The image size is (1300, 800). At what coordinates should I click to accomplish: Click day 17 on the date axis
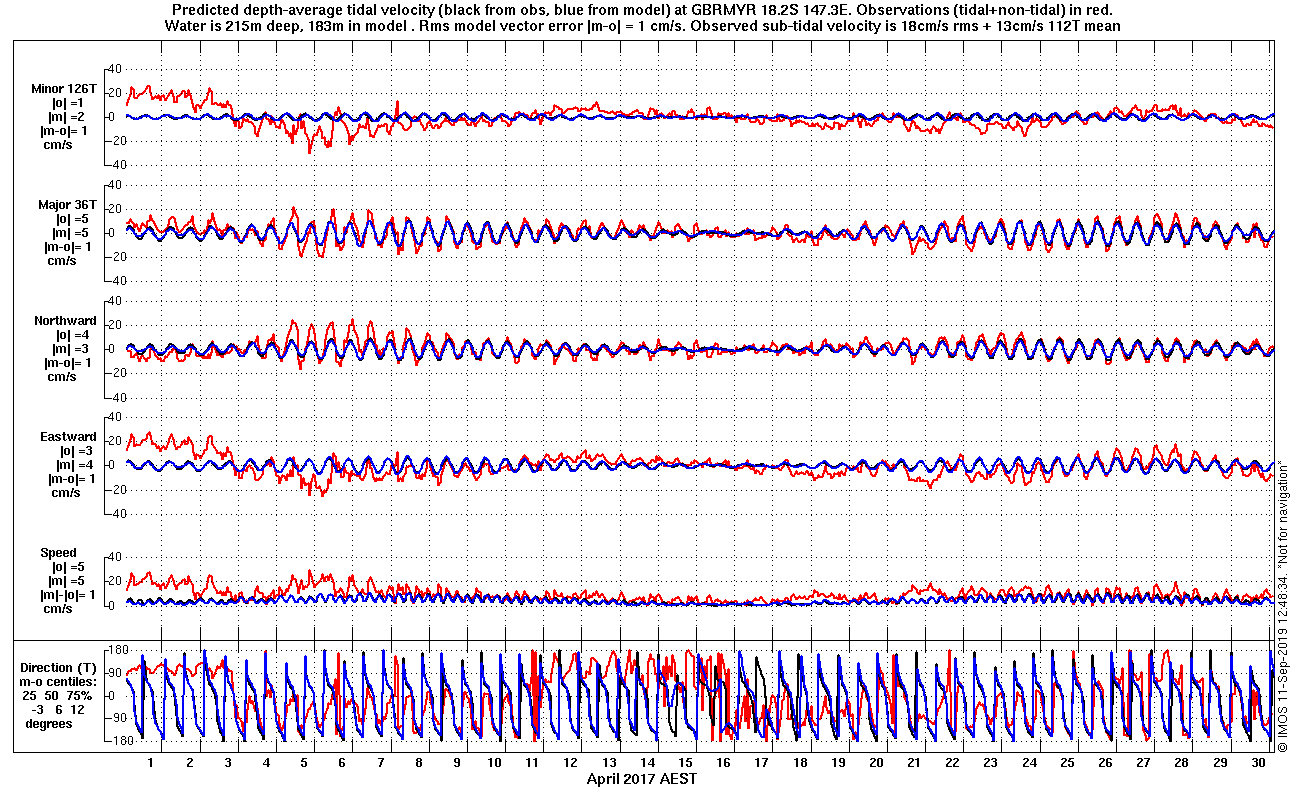point(762,763)
